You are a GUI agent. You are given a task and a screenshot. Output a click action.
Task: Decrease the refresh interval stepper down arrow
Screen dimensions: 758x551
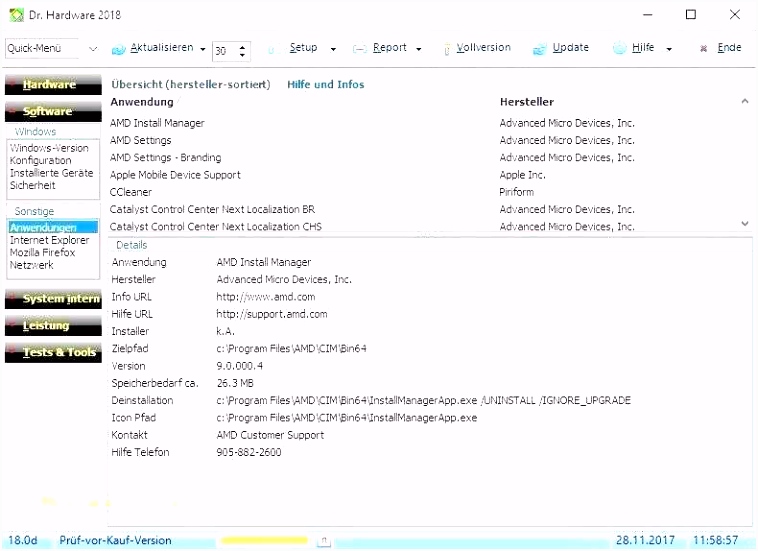click(x=242, y=55)
